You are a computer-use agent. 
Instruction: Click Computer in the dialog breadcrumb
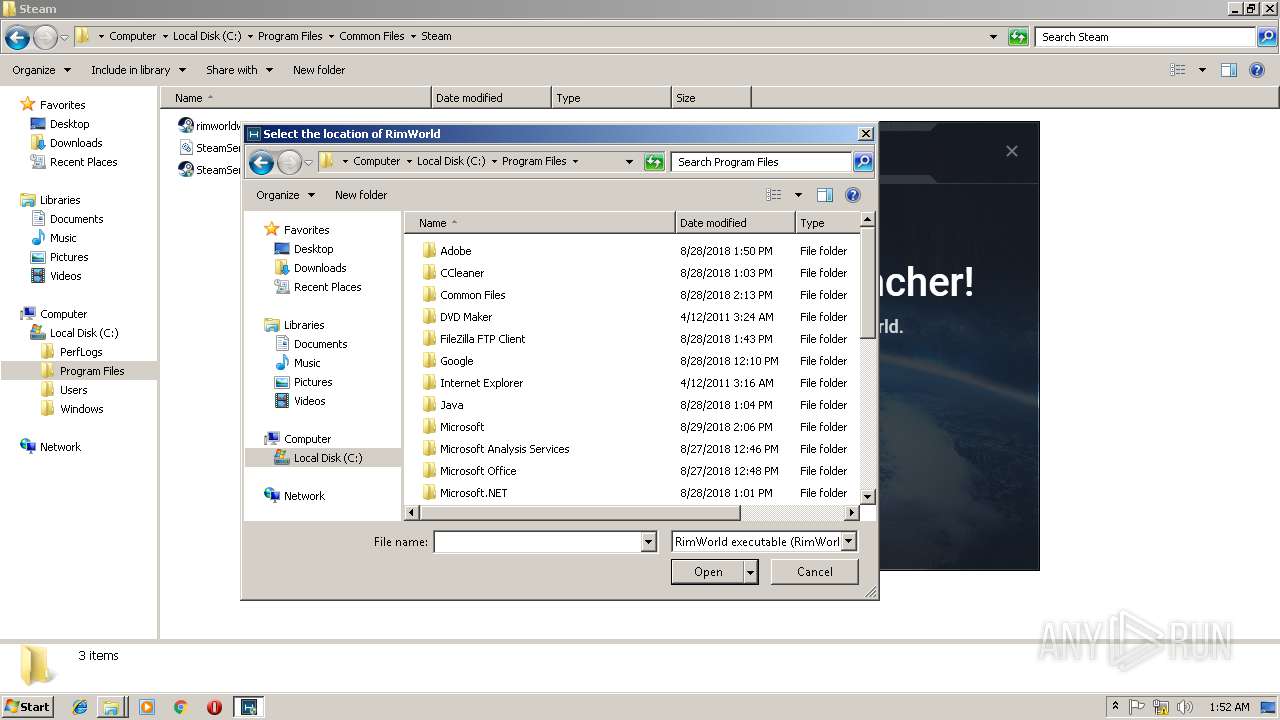[376, 161]
